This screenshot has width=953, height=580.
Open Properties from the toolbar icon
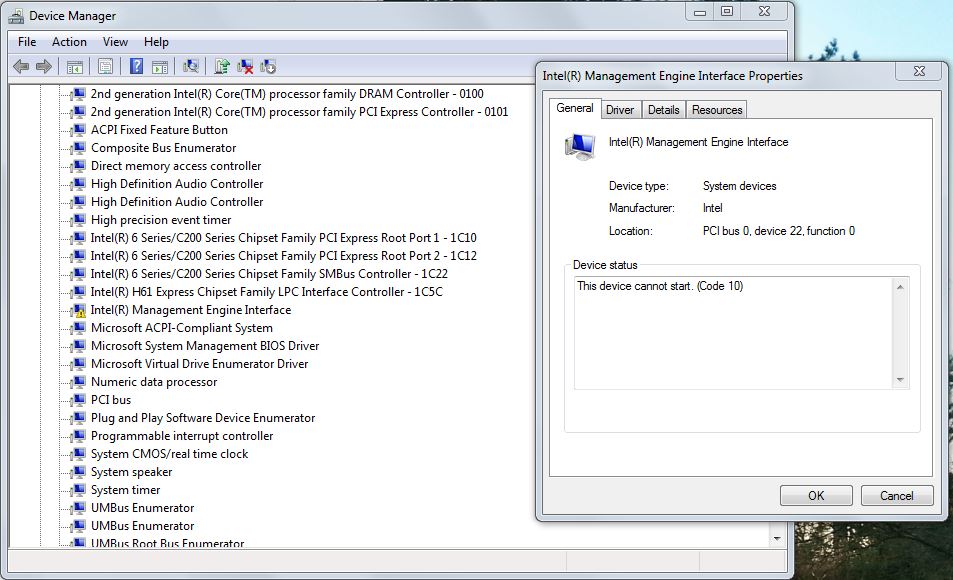click(x=105, y=67)
